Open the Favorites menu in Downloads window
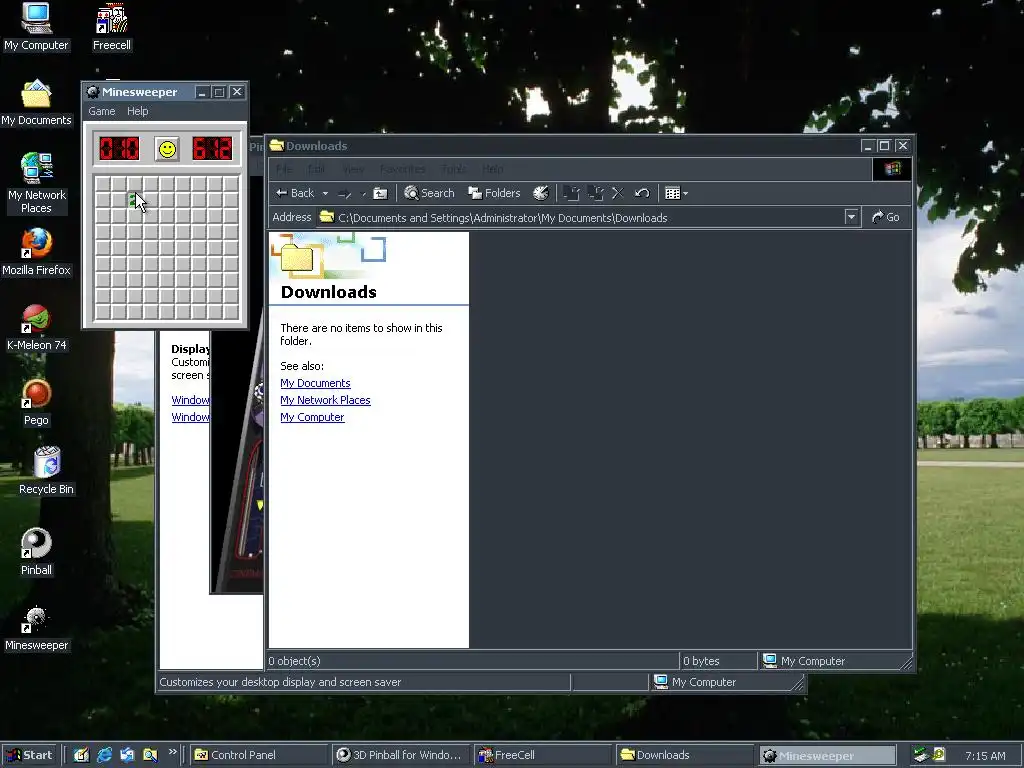The width and height of the screenshot is (1024, 768). coord(402,169)
